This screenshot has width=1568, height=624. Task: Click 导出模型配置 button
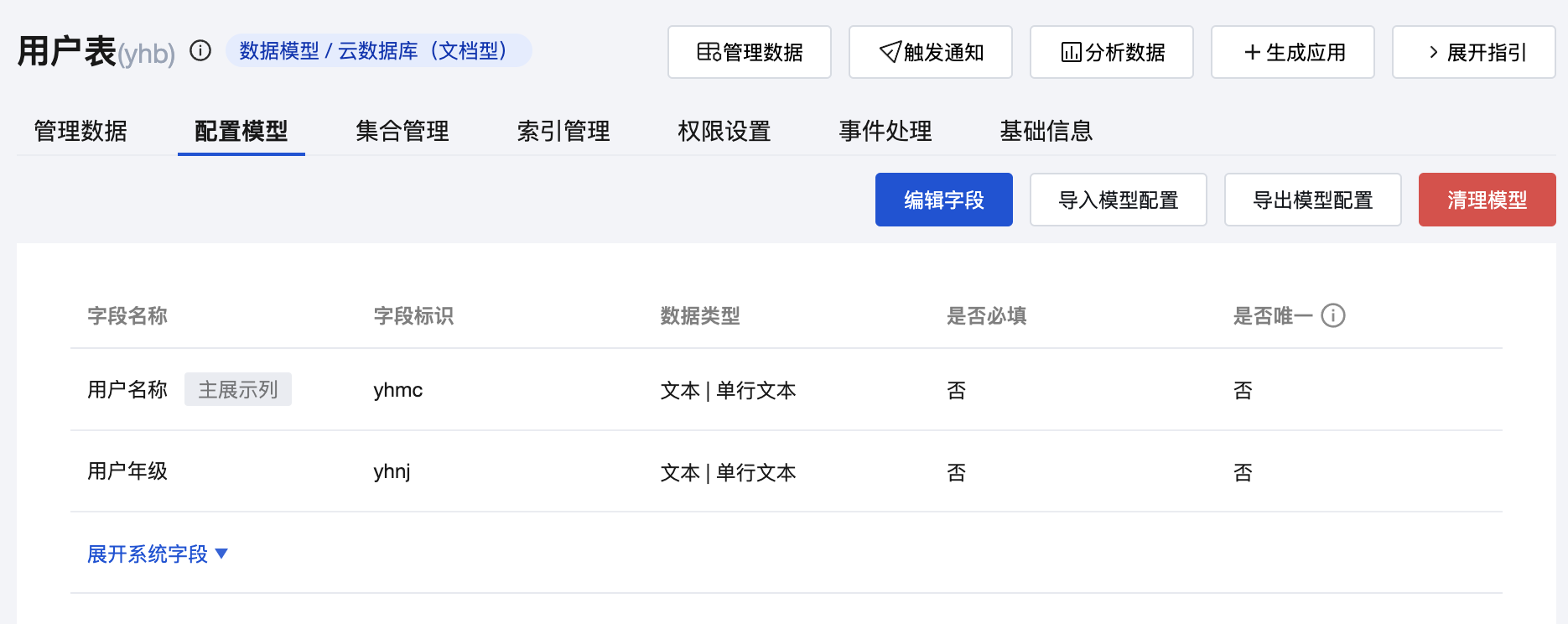[x=1313, y=200]
